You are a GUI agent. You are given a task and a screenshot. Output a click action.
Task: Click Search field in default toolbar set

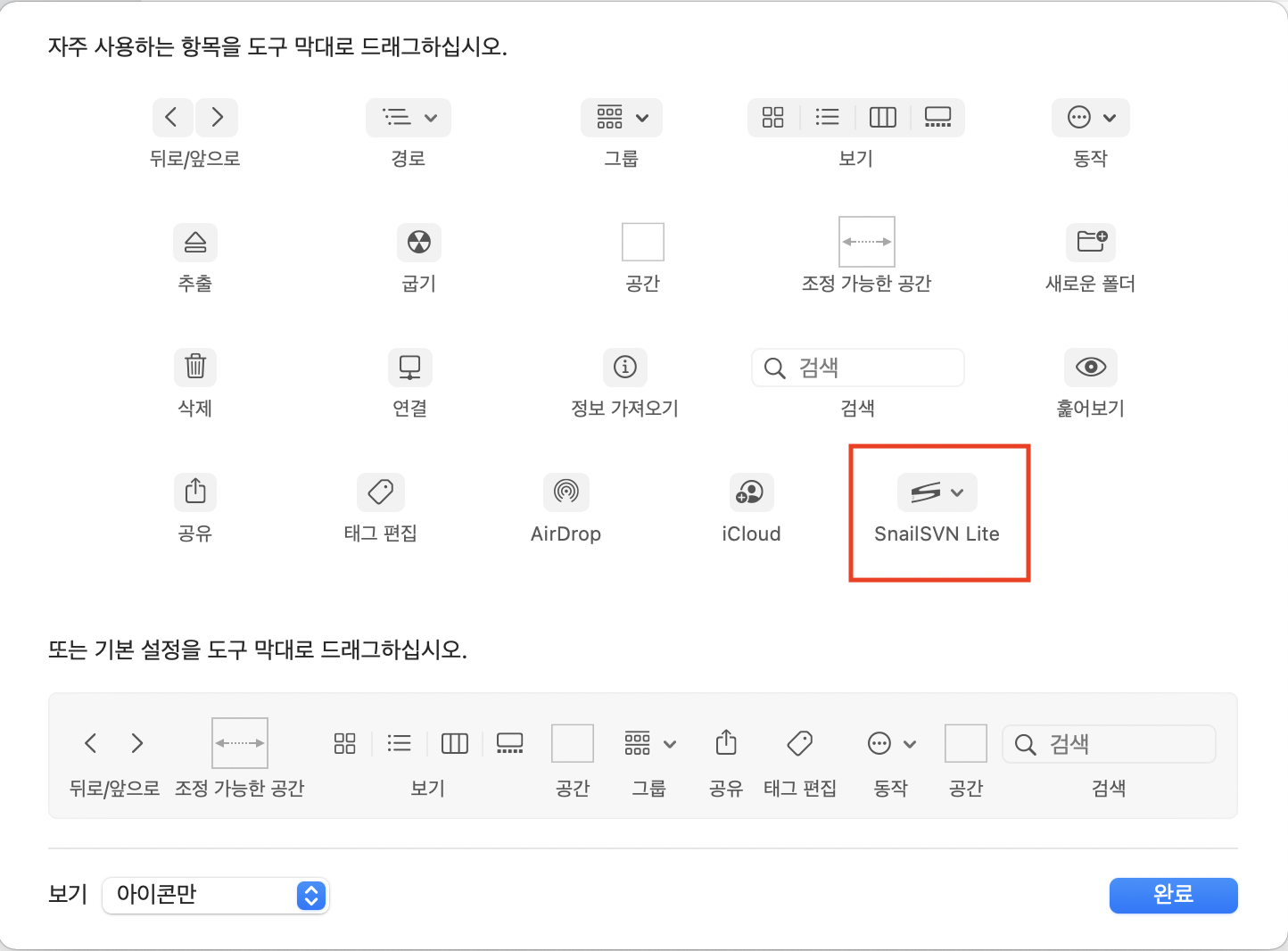tap(1110, 743)
